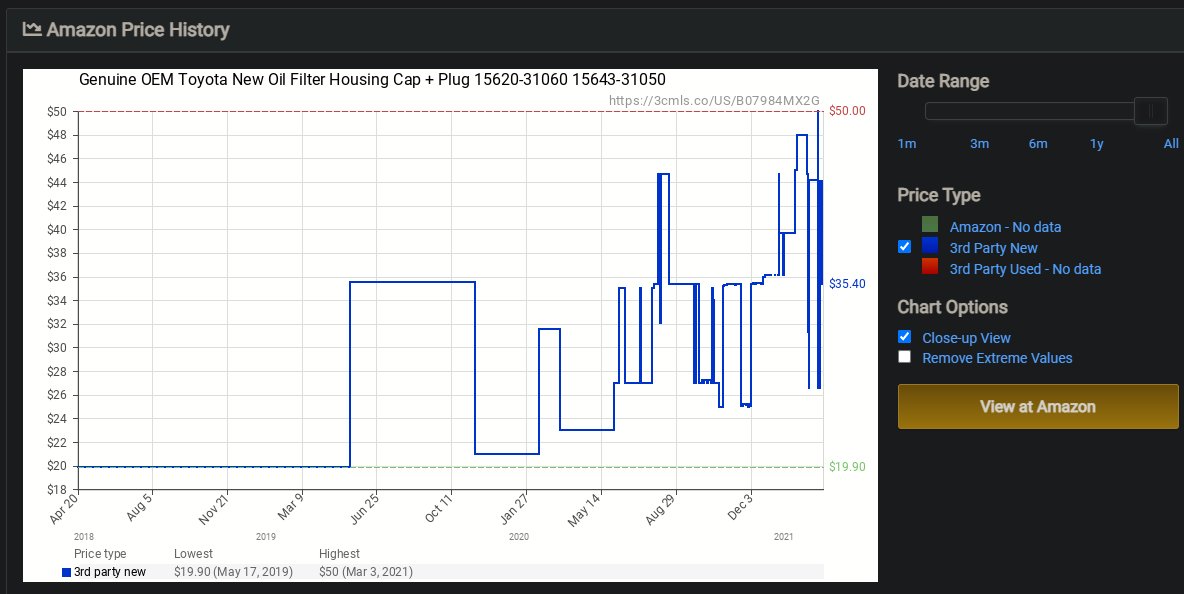The width and height of the screenshot is (1184, 594).
Task: Select the 1m date range
Action: (907, 143)
